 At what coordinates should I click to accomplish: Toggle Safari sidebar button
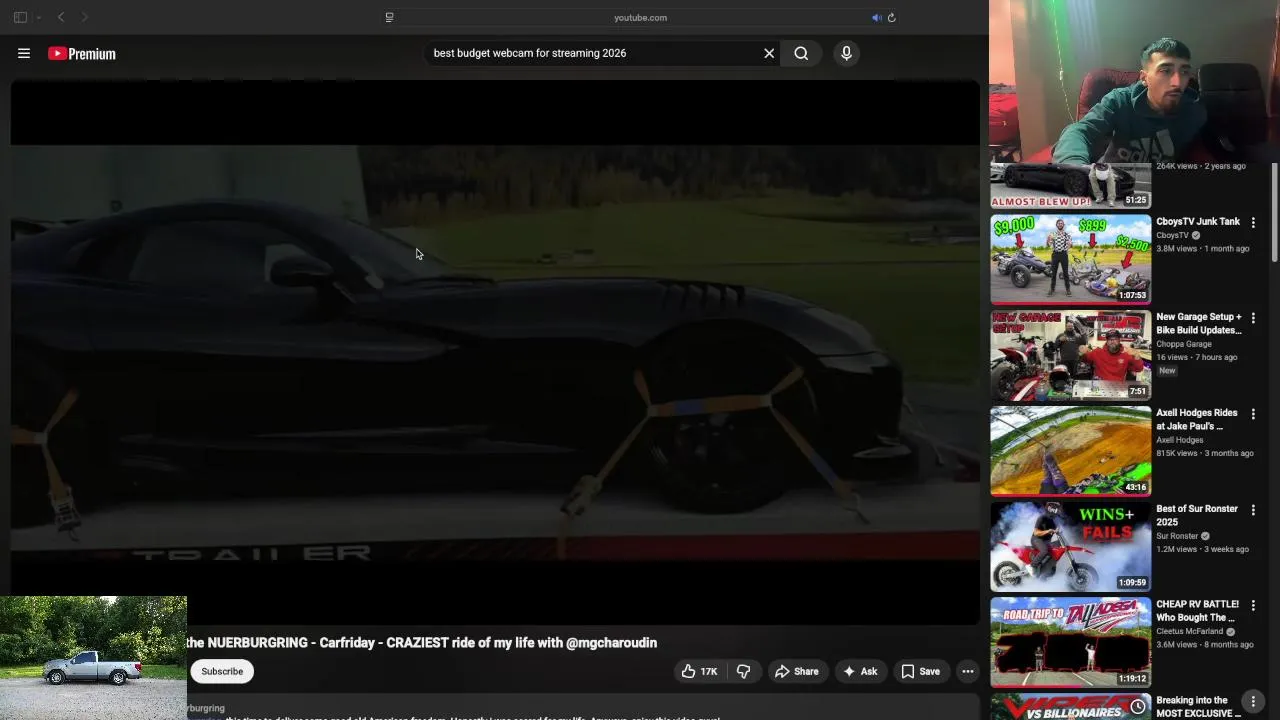coord(20,17)
